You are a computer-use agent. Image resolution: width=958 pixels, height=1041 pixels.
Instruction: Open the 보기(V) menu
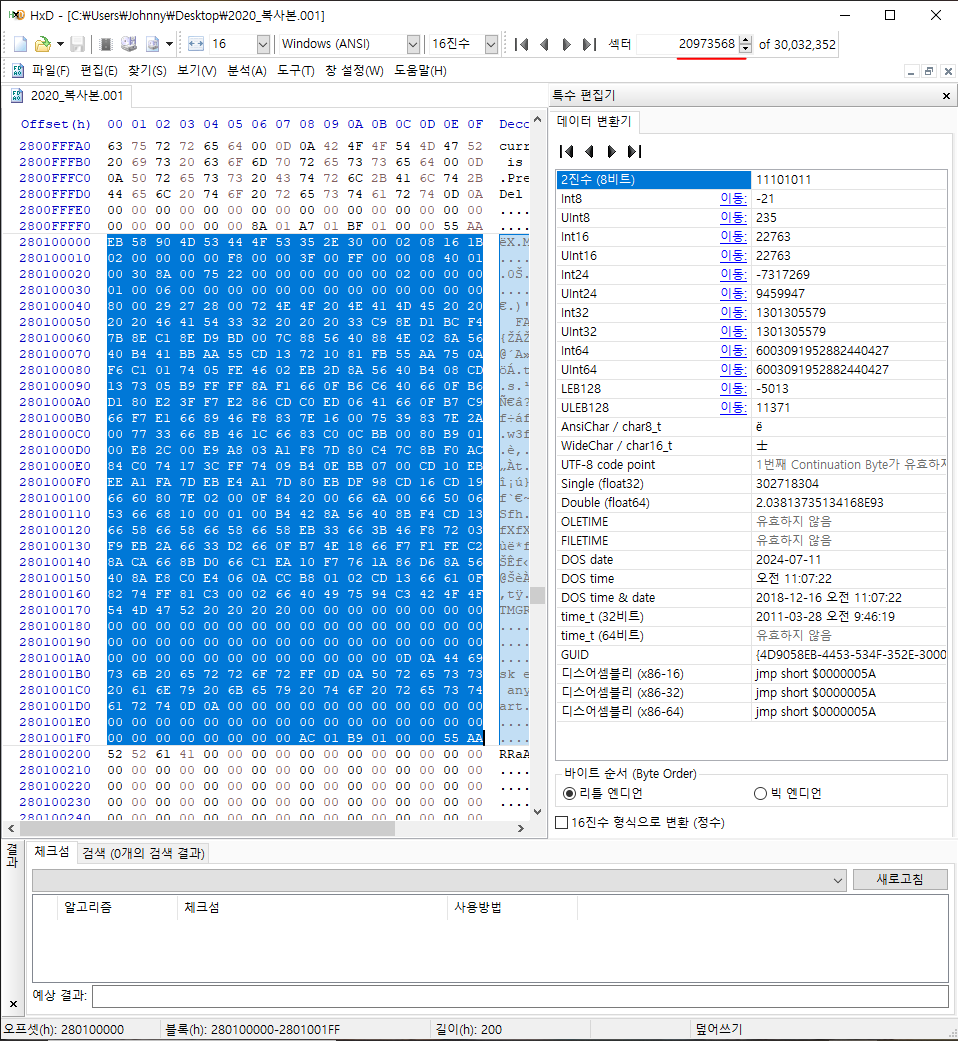tap(197, 70)
